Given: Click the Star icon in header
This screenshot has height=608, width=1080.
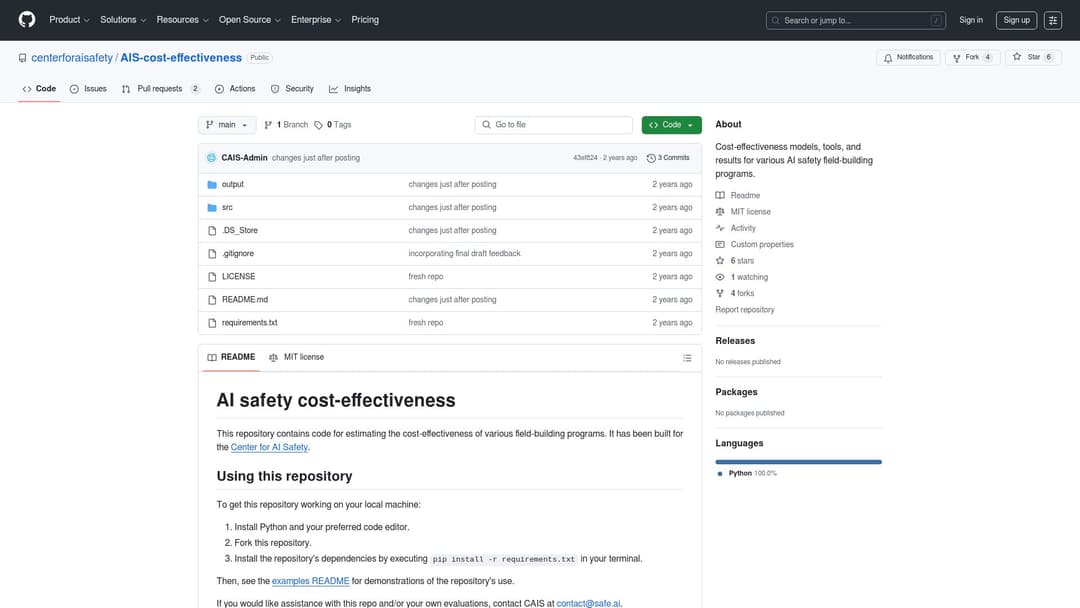Looking at the screenshot, I should click(x=1017, y=57).
